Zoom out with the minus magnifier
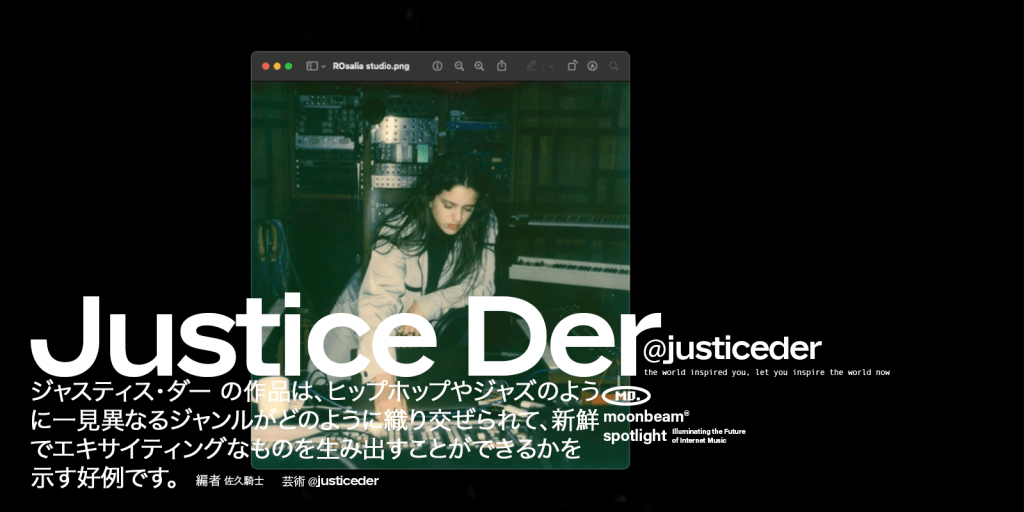This screenshot has height=512, width=1024. pyautogui.click(x=459, y=66)
